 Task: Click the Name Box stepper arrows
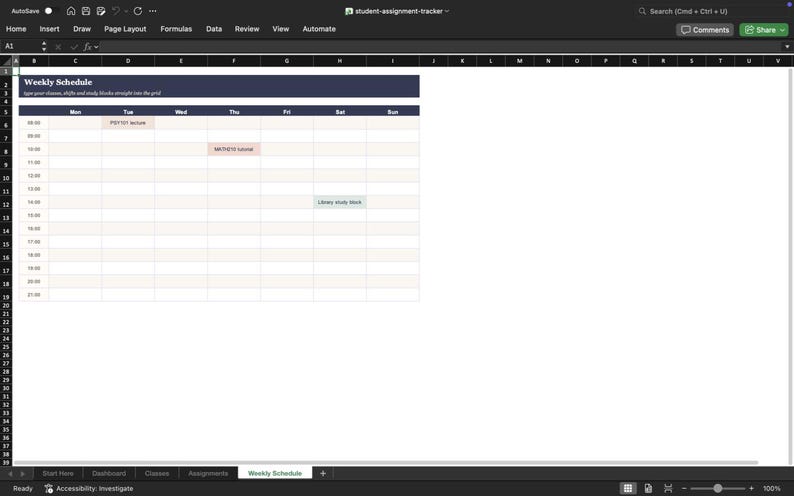pyautogui.click(x=44, y=46)
